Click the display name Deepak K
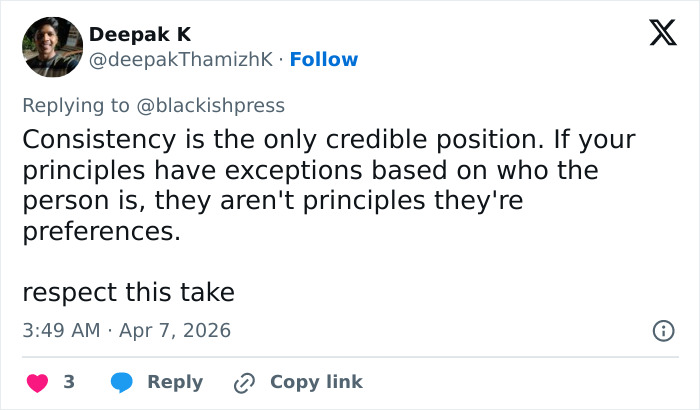 click(140, 34)
